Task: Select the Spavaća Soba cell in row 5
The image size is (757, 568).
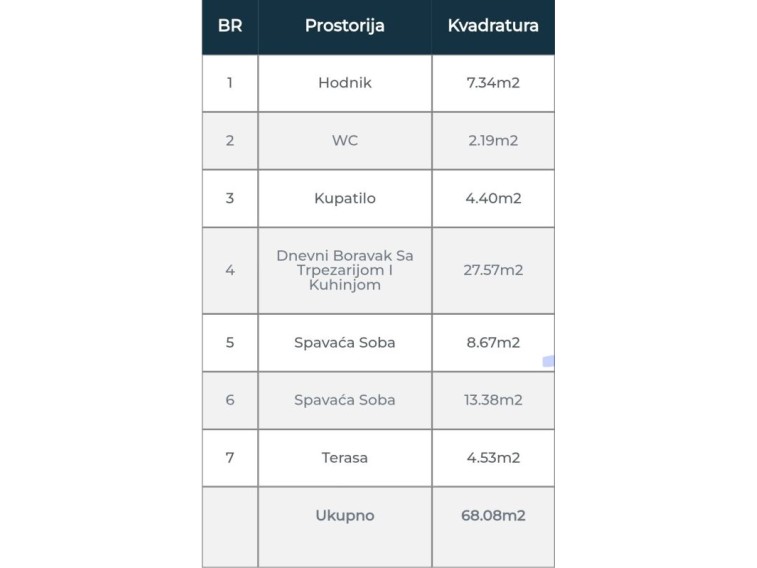Action: [x=344, y=342]
